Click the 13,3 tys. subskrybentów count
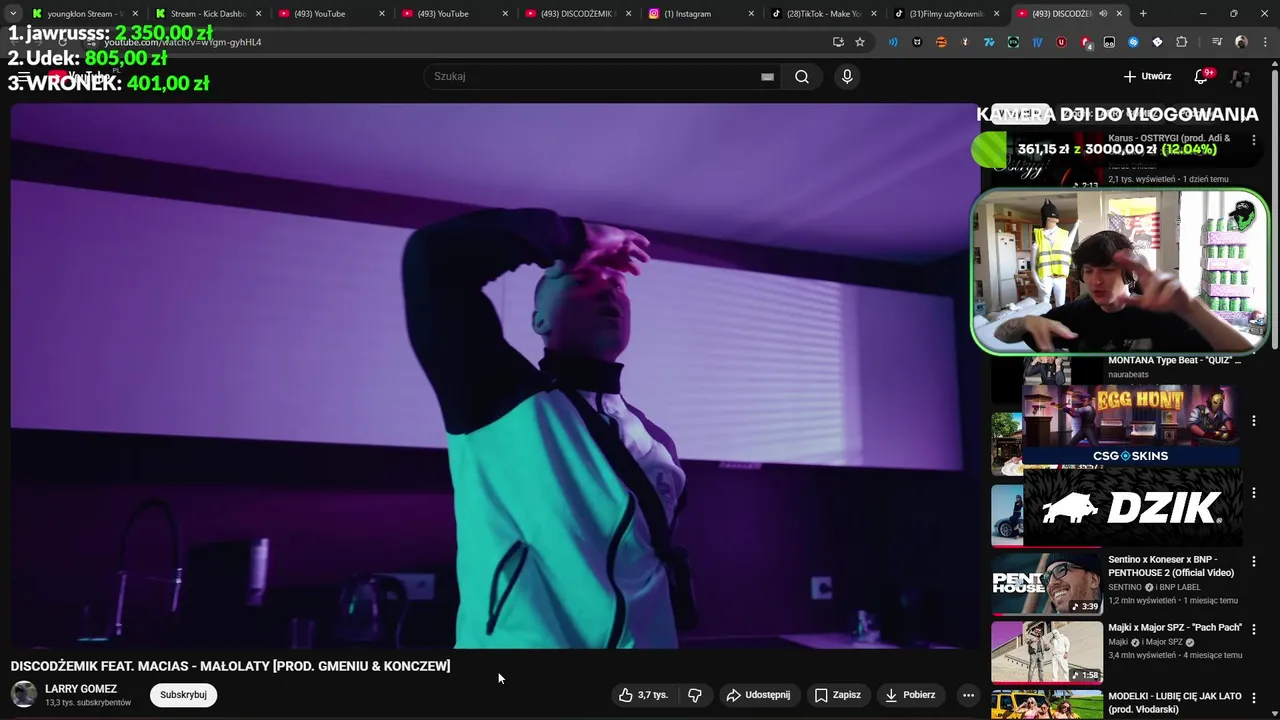The height and width of the screenshot is (720, 1280). 88,703
